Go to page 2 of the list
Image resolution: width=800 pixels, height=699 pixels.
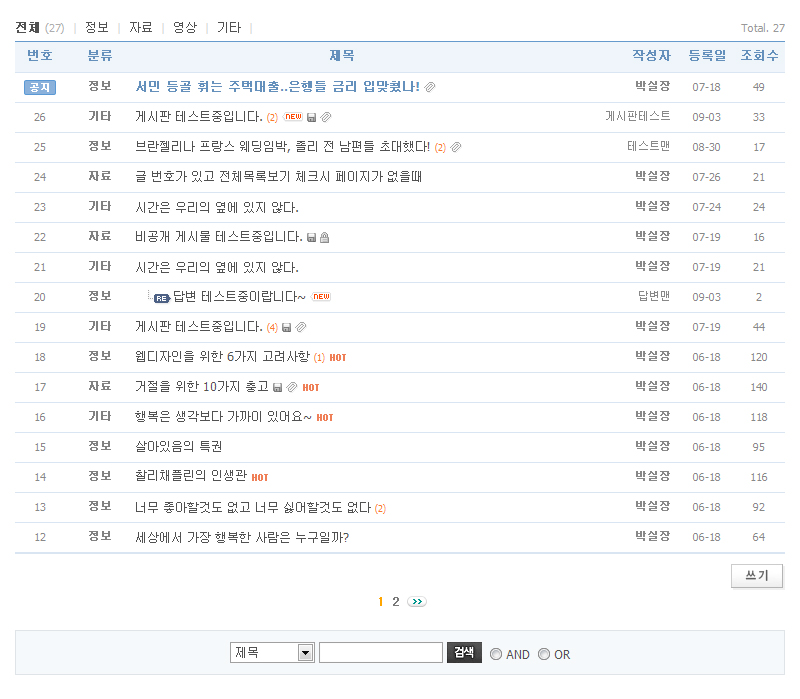[x=396, y=602]
